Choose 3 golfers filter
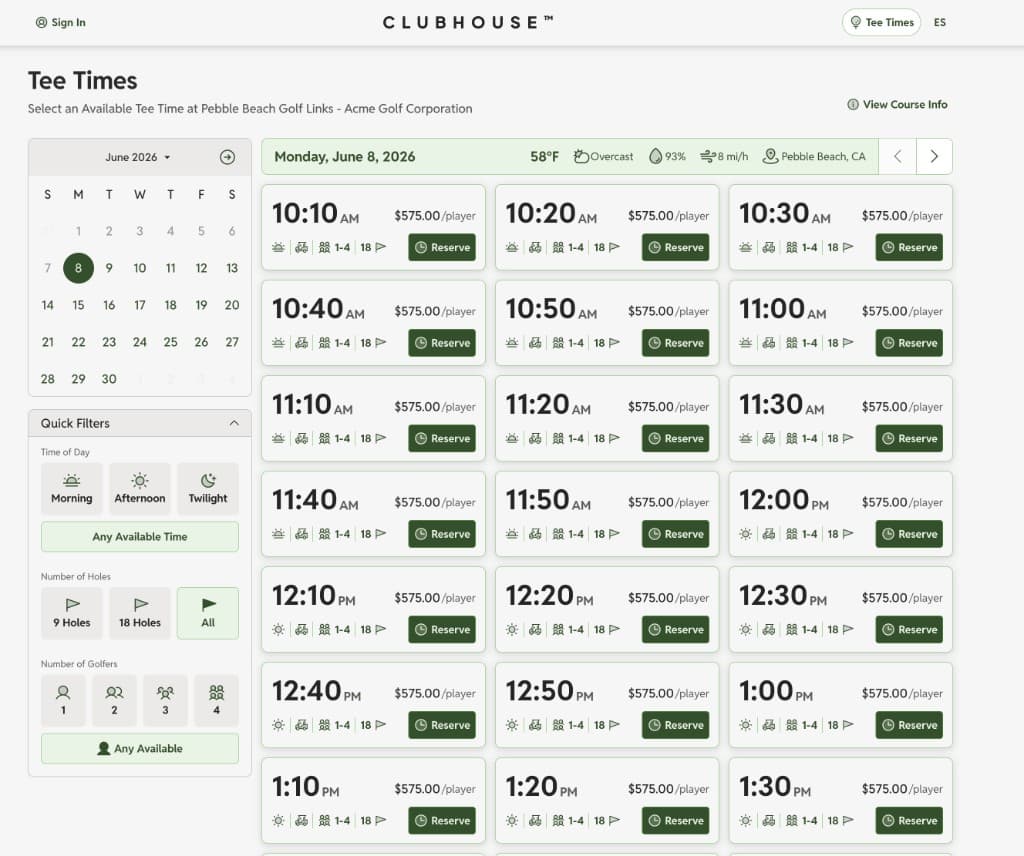This screenshot has width=1024, height=856. (x=165, y=700)
